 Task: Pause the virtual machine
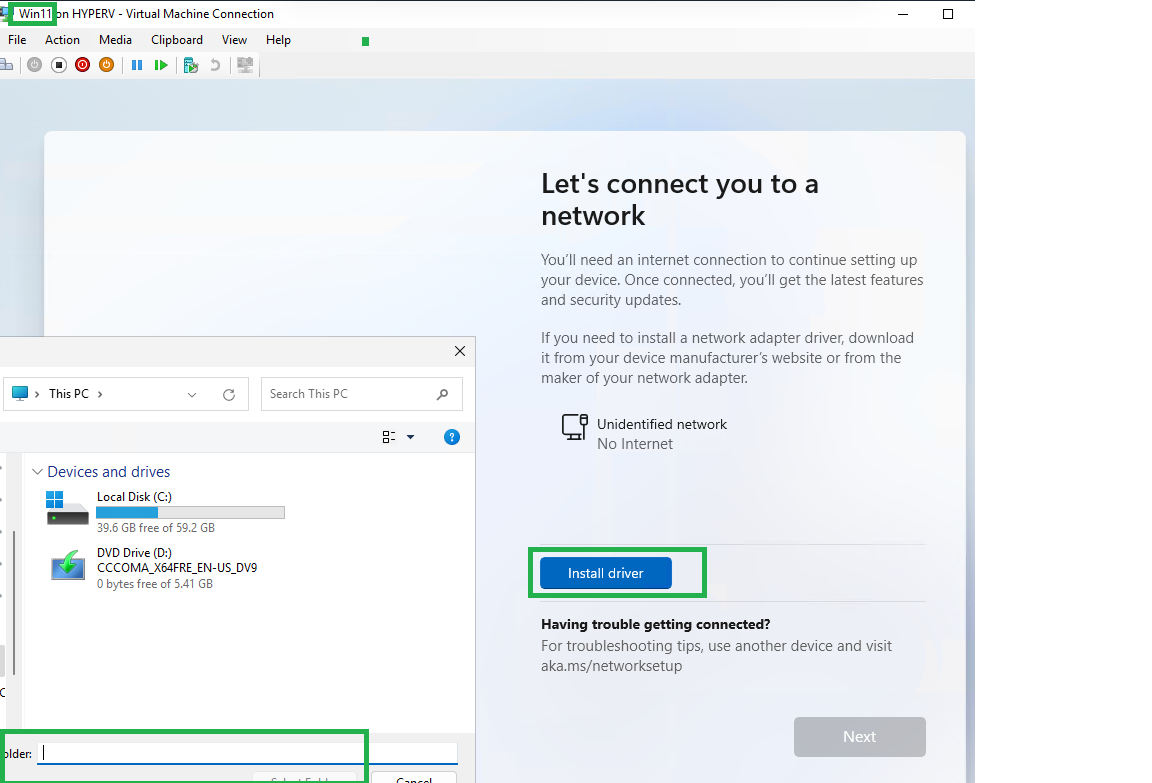(x=137, y=65)
